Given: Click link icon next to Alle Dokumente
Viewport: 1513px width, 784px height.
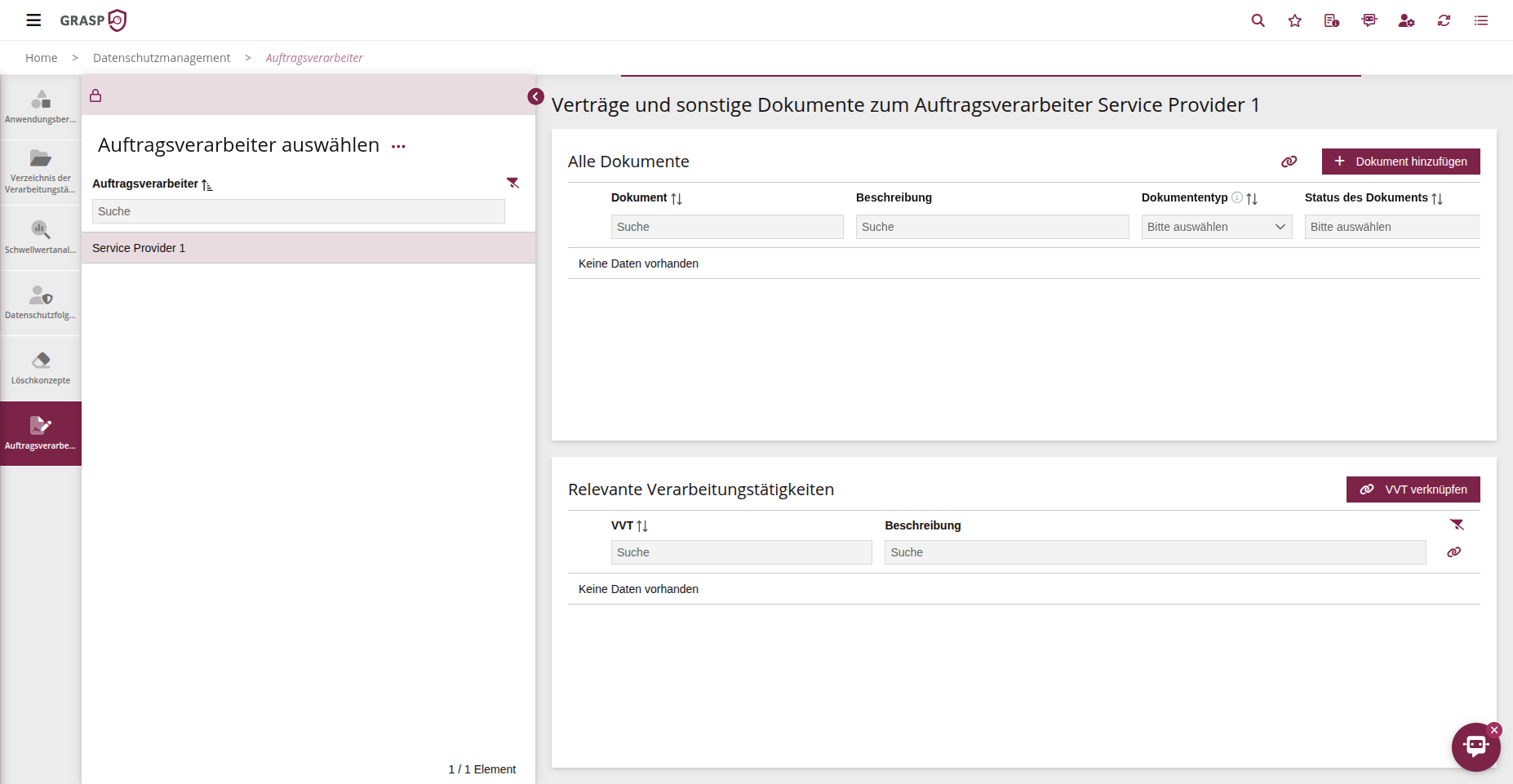Looking at the screenshot, I should [1289, 162].
